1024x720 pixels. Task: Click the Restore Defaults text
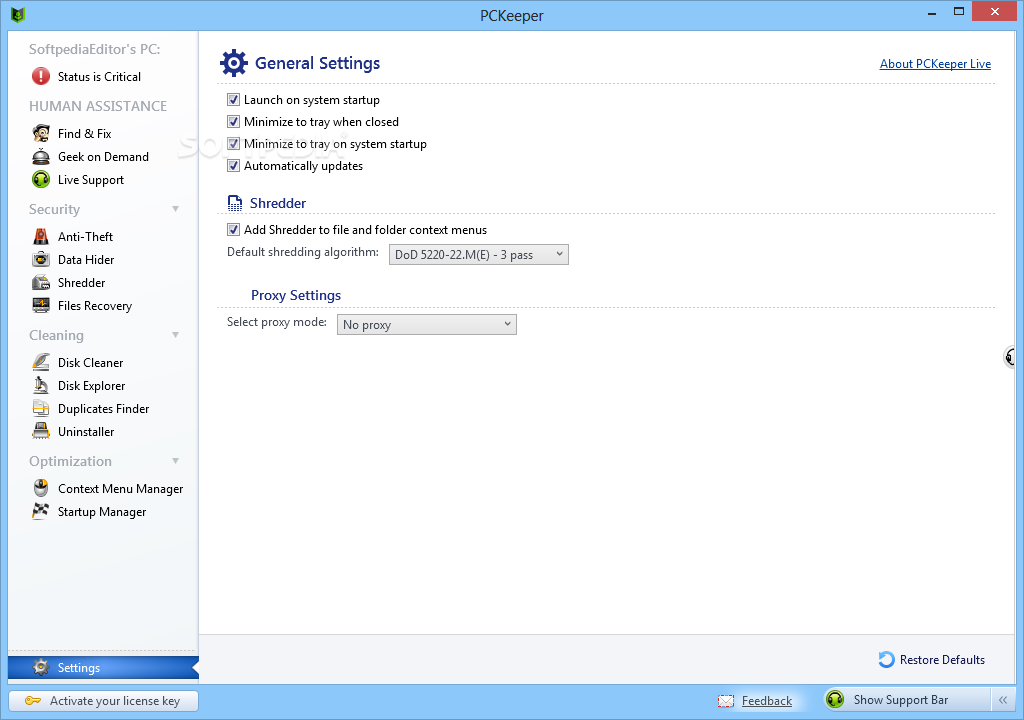942,660
